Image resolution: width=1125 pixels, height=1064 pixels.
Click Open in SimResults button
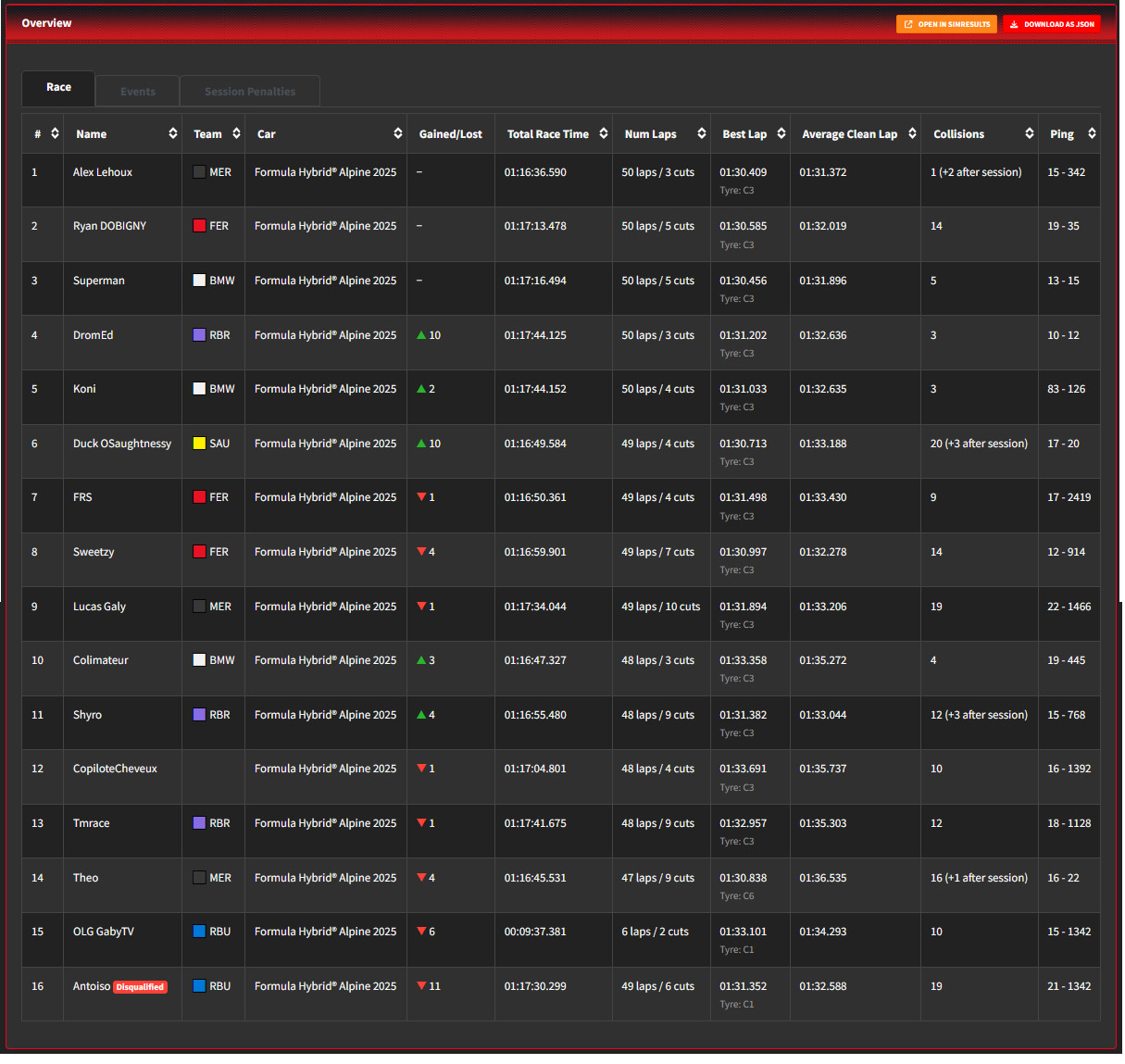click(946, 24)
